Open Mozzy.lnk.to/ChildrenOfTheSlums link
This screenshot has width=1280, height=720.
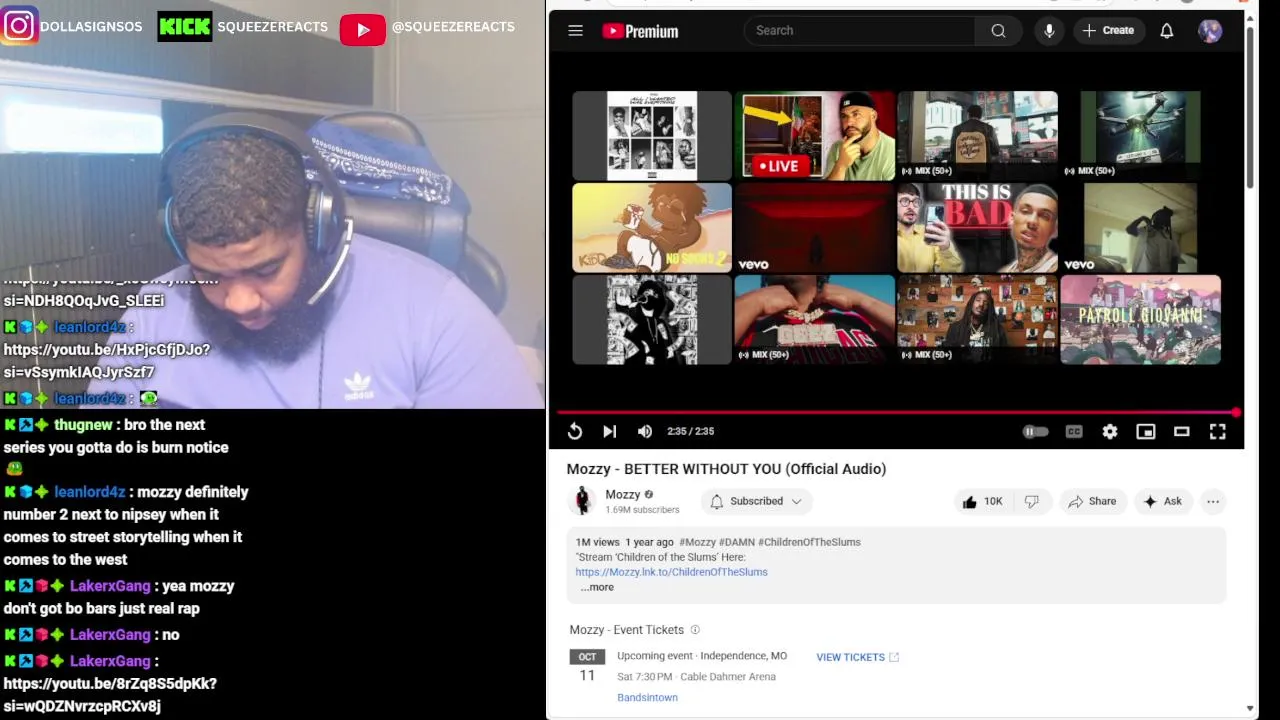671,572
